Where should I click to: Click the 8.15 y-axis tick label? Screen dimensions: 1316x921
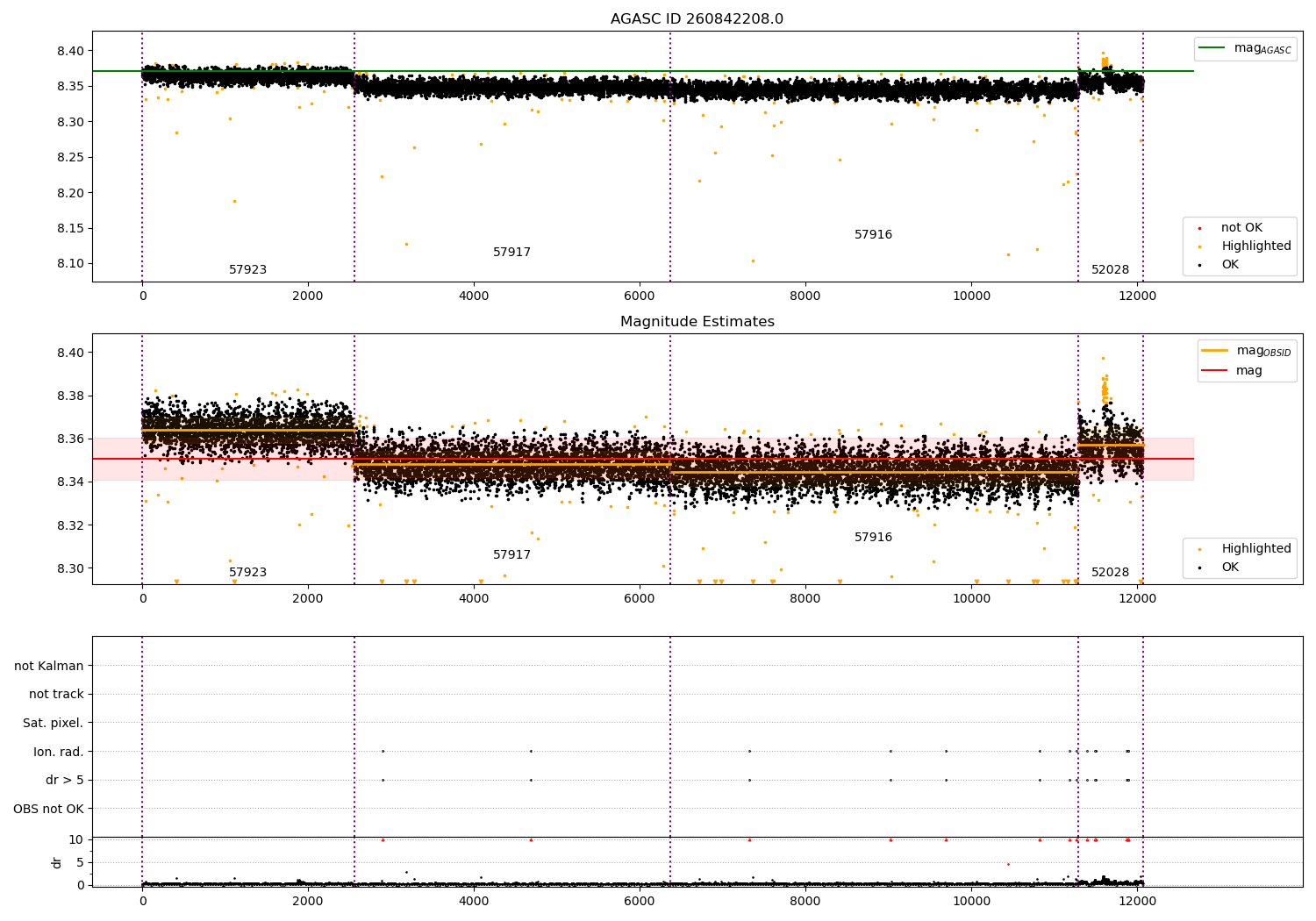(70, 228)
